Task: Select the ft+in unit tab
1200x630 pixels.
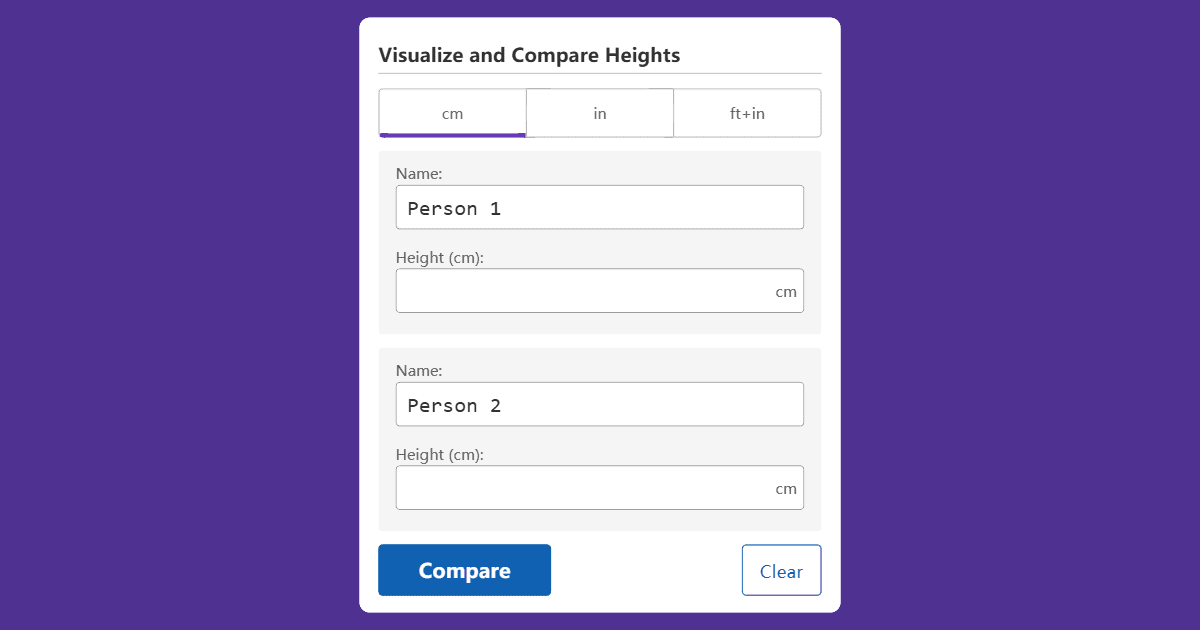Action: [x=747, y=112]
